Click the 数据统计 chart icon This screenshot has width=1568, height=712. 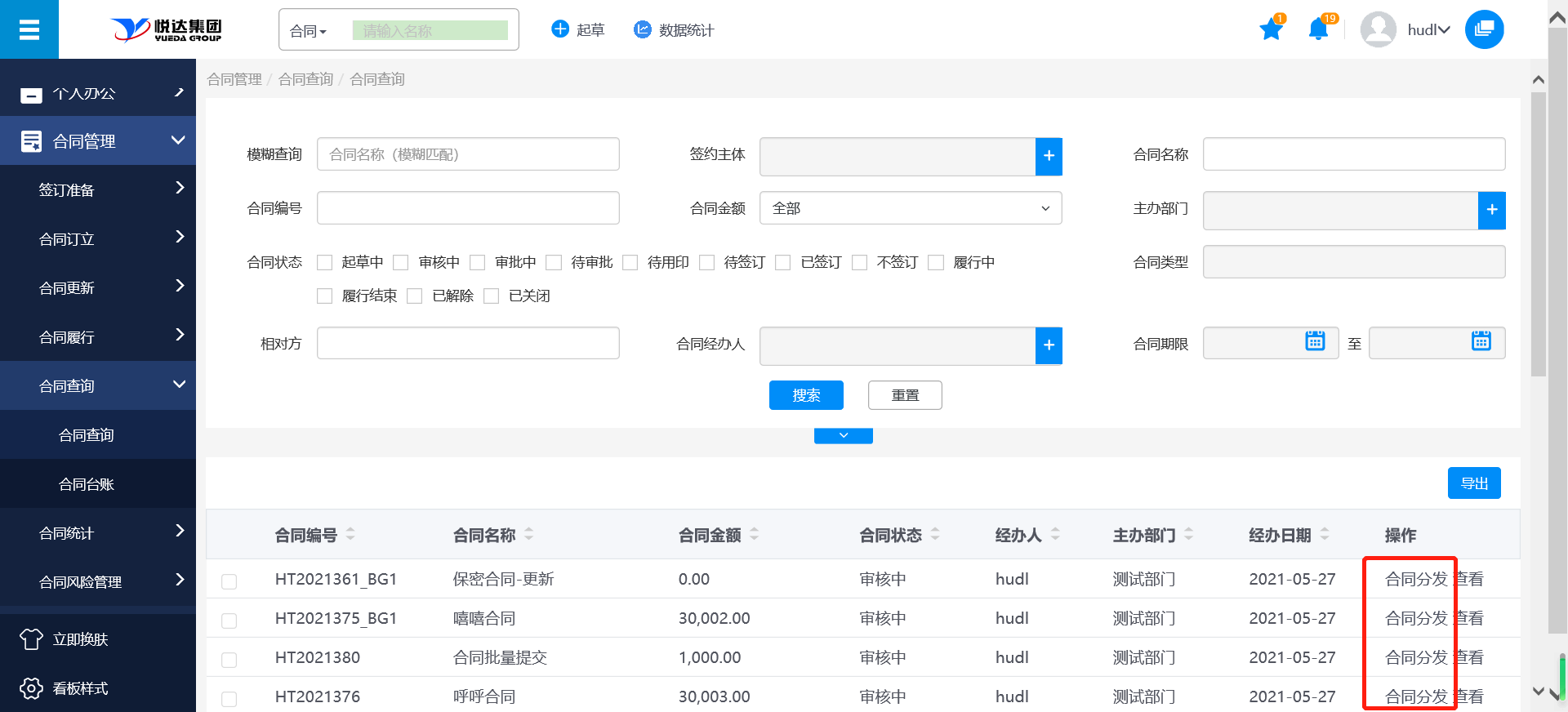(643, 30)
